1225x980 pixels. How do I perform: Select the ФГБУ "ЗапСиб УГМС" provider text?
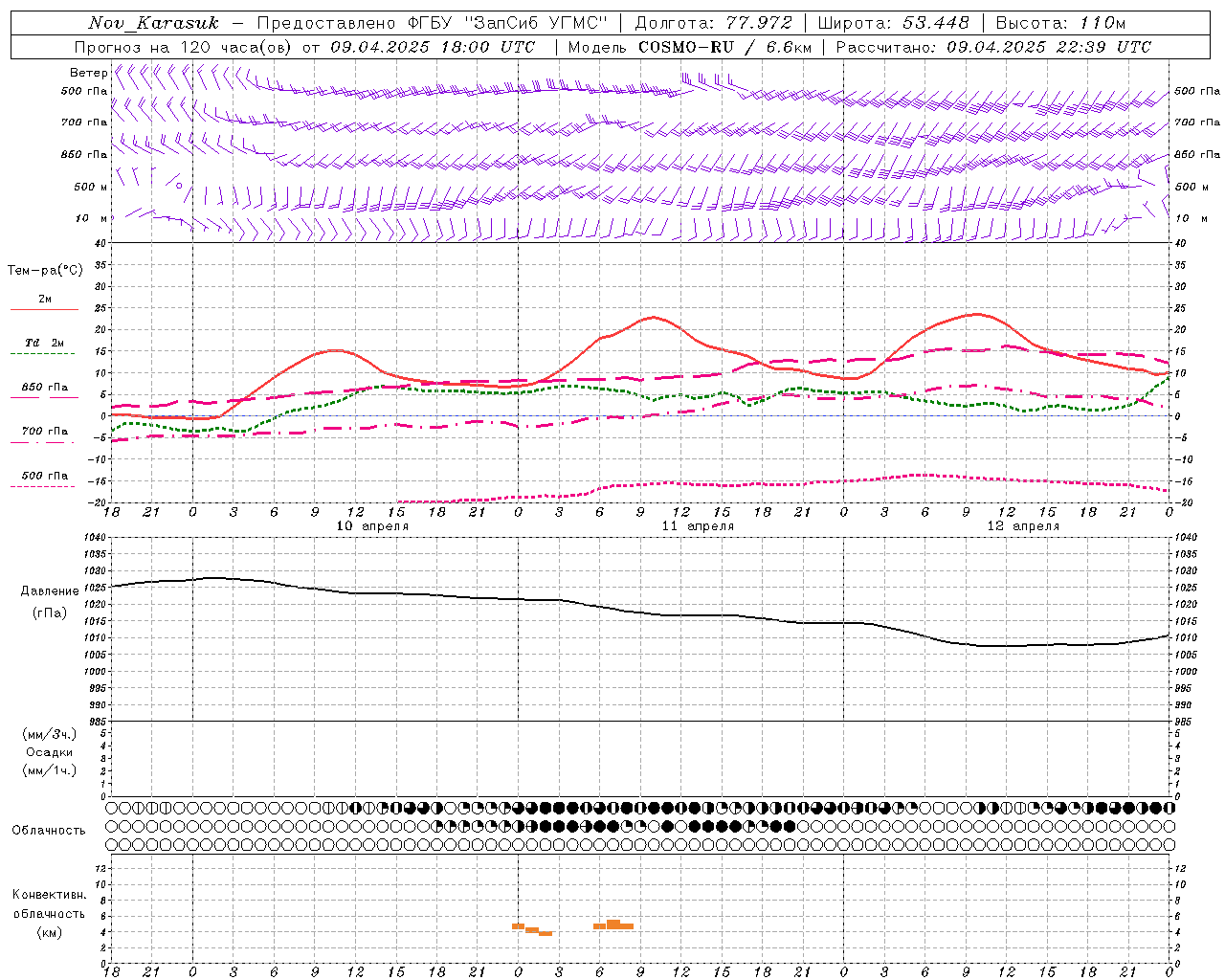(509, 23)
